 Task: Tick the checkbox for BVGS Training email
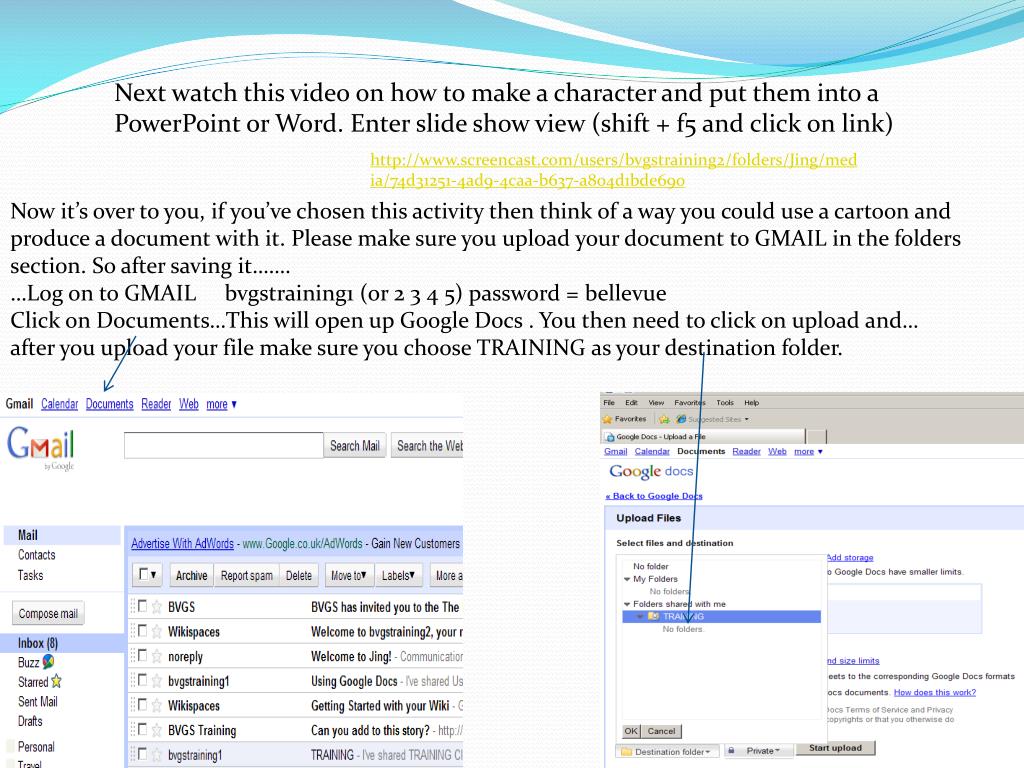coord(142,729)
